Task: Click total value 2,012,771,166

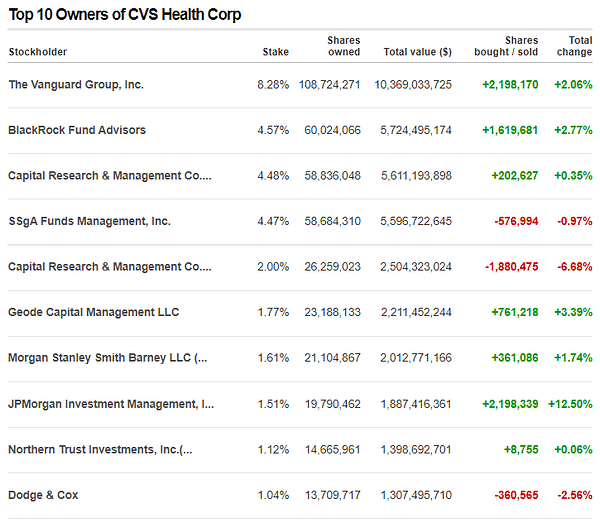Action: 416,358
